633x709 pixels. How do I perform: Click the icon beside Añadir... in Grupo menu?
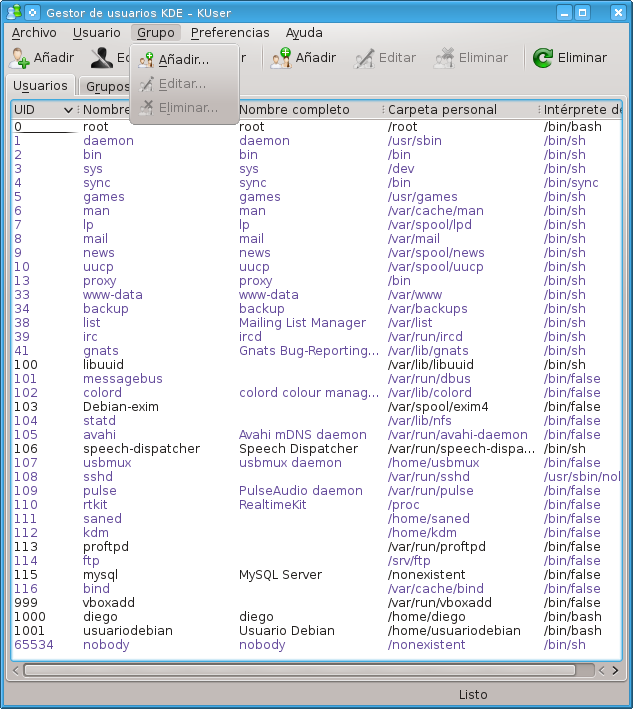point(146,60)
